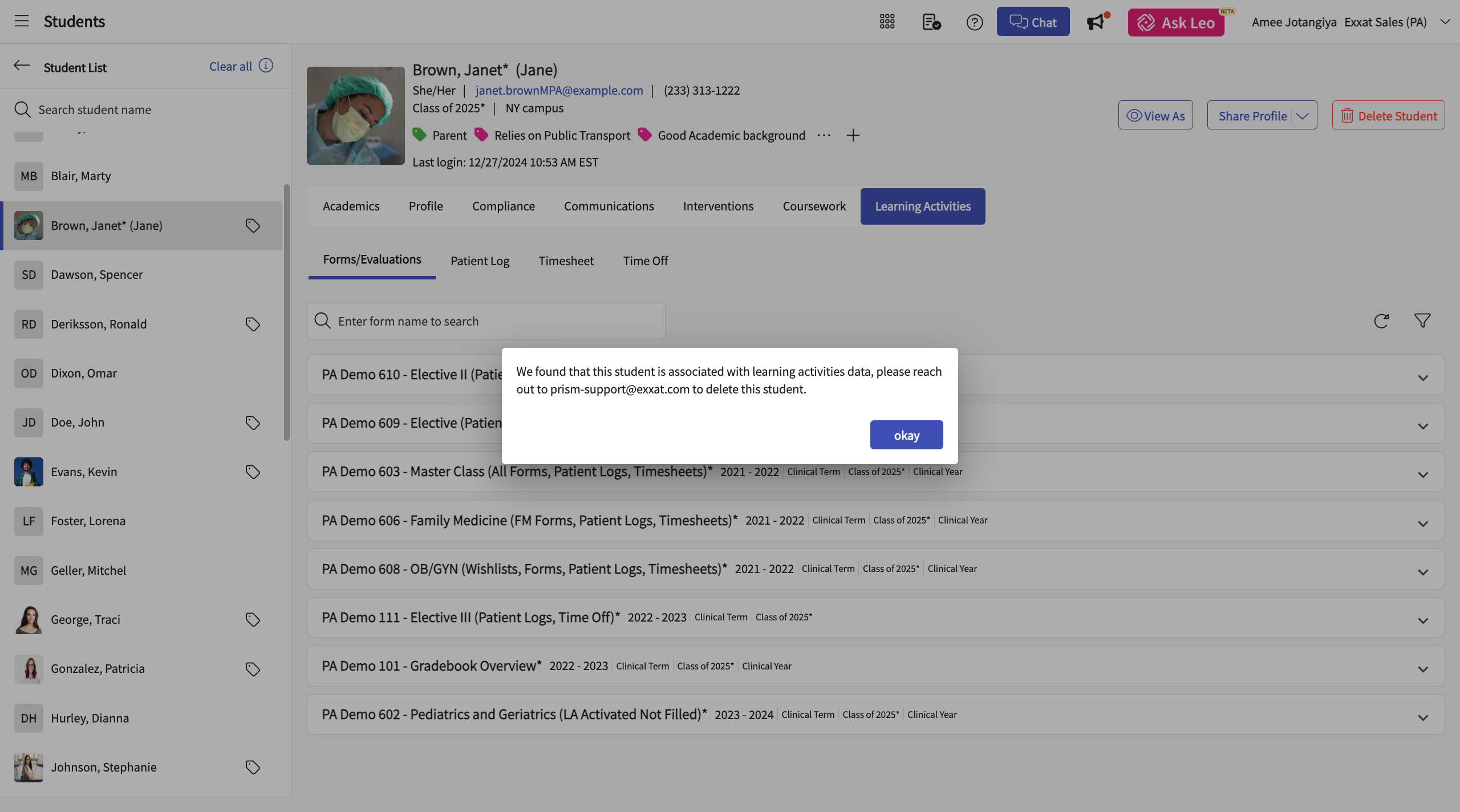The image size is (1460, 812).
Task: Open the forms filter funnel icon
Action: point(1422,321)
